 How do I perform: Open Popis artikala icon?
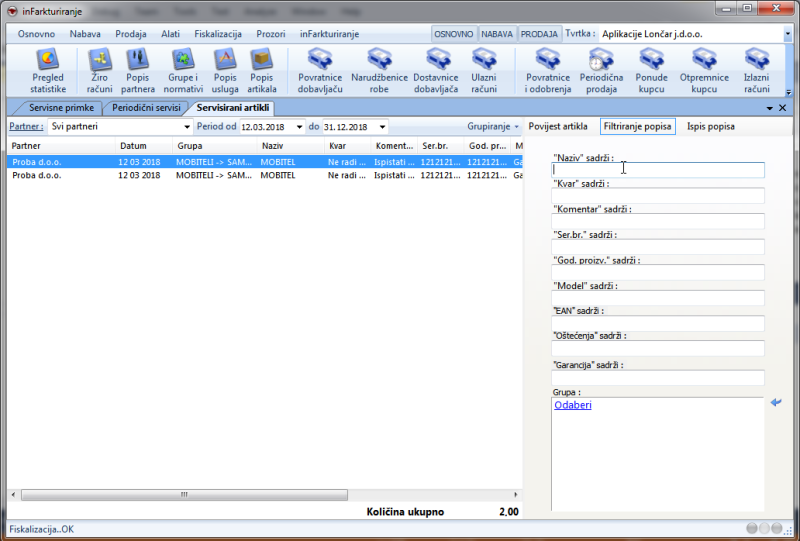(x=262, y=71)
